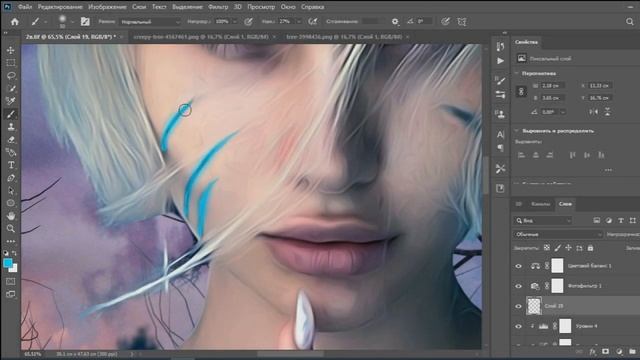Open the History panel icon in side dock
Image resolution: width=640 pixels, height=360 pixels.
click(500, 47)
